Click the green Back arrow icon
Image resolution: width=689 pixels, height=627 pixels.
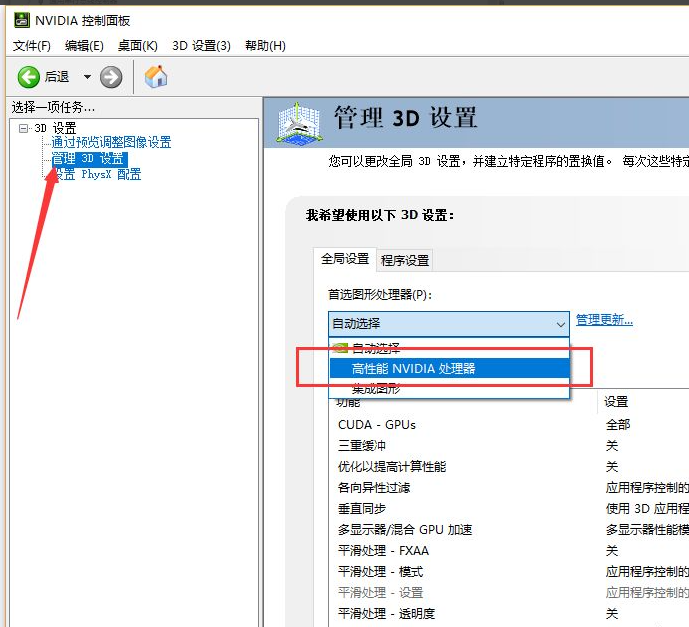pos(29,77)
